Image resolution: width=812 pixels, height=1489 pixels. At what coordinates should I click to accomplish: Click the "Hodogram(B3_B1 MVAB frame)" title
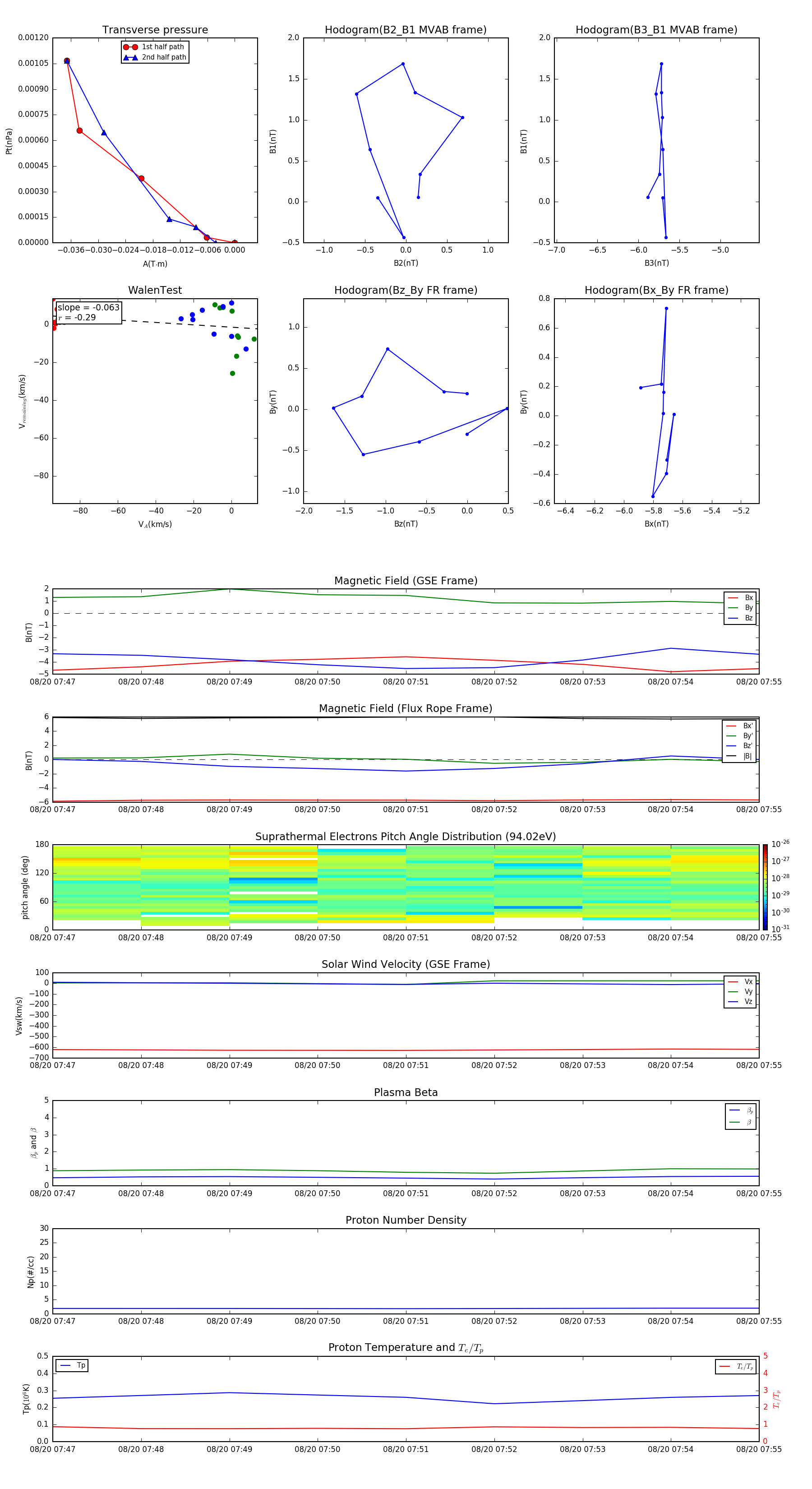click(656, 30)
